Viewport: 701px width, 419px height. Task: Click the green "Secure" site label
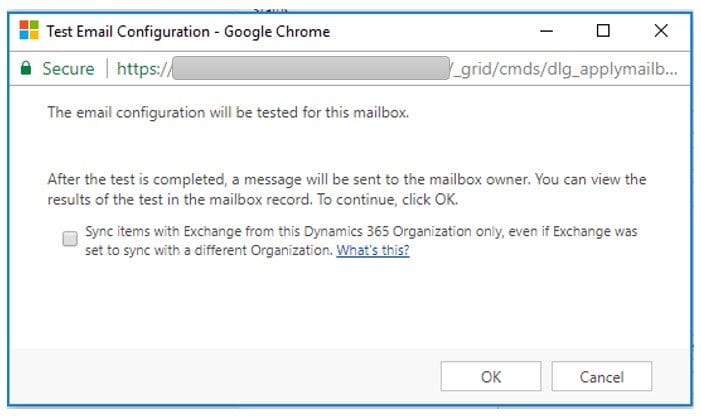68,69
